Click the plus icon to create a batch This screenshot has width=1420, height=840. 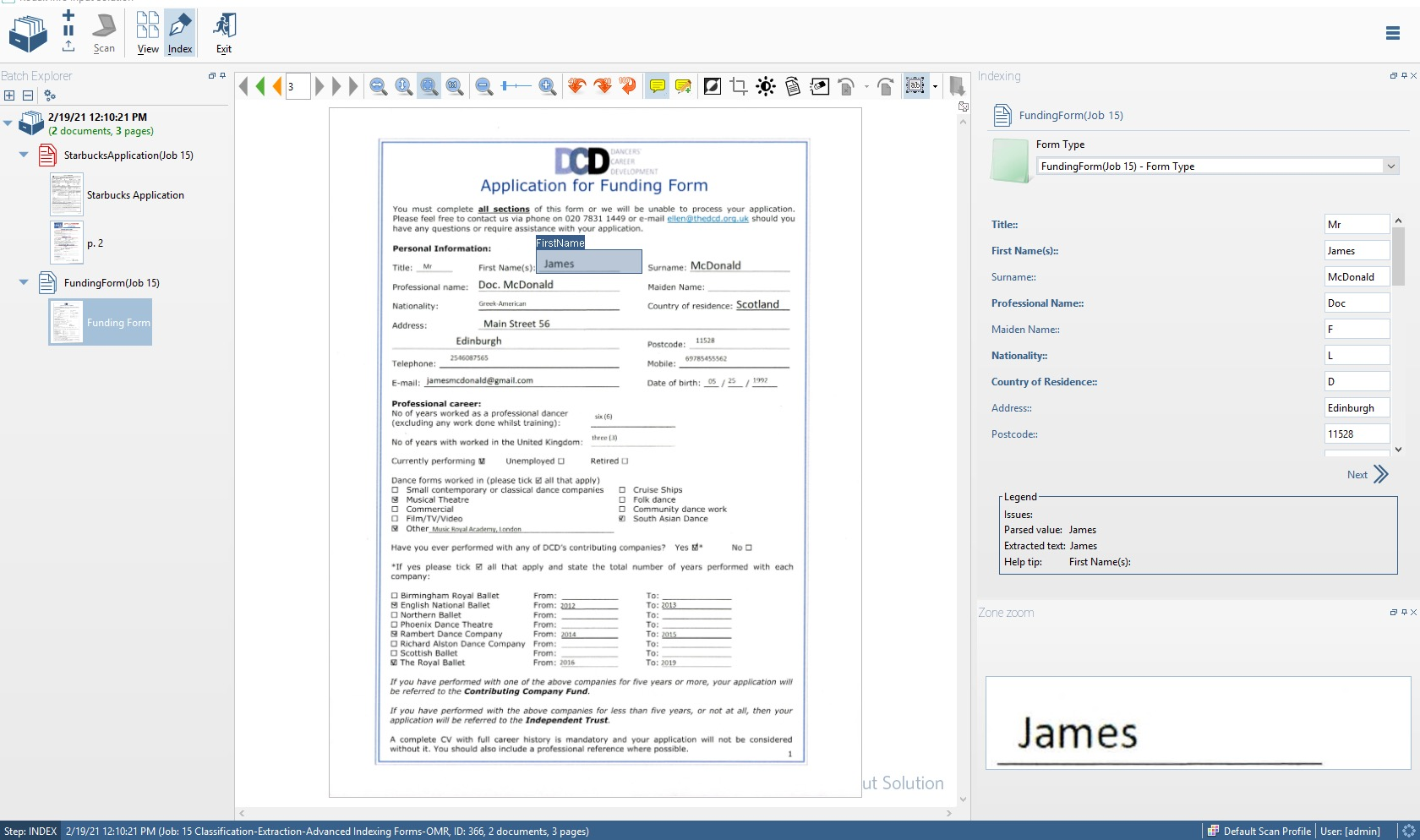point(68,15)
